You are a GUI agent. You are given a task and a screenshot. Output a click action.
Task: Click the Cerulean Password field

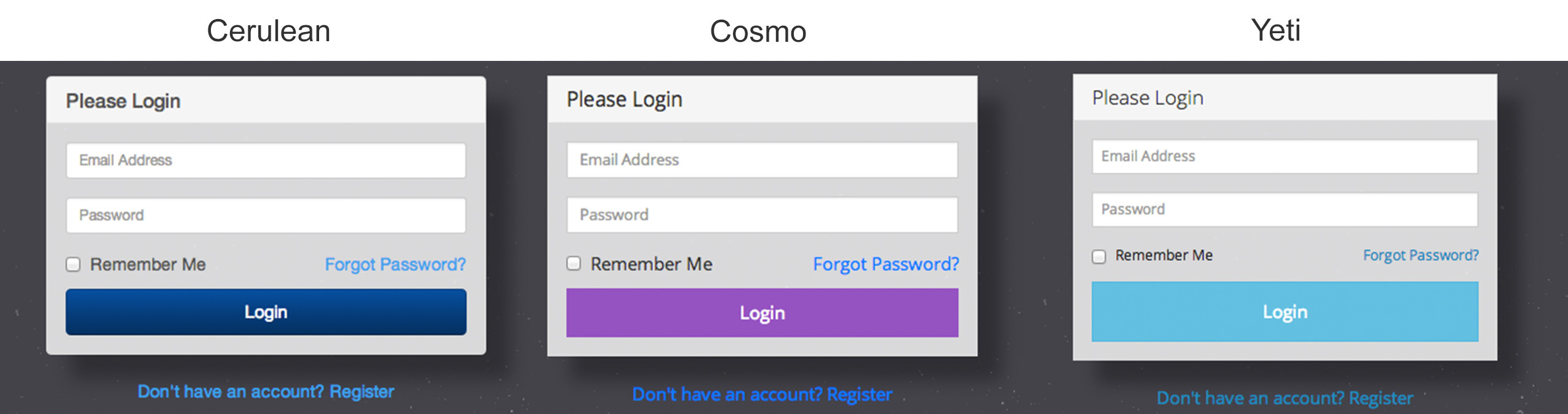coord(266,215)
